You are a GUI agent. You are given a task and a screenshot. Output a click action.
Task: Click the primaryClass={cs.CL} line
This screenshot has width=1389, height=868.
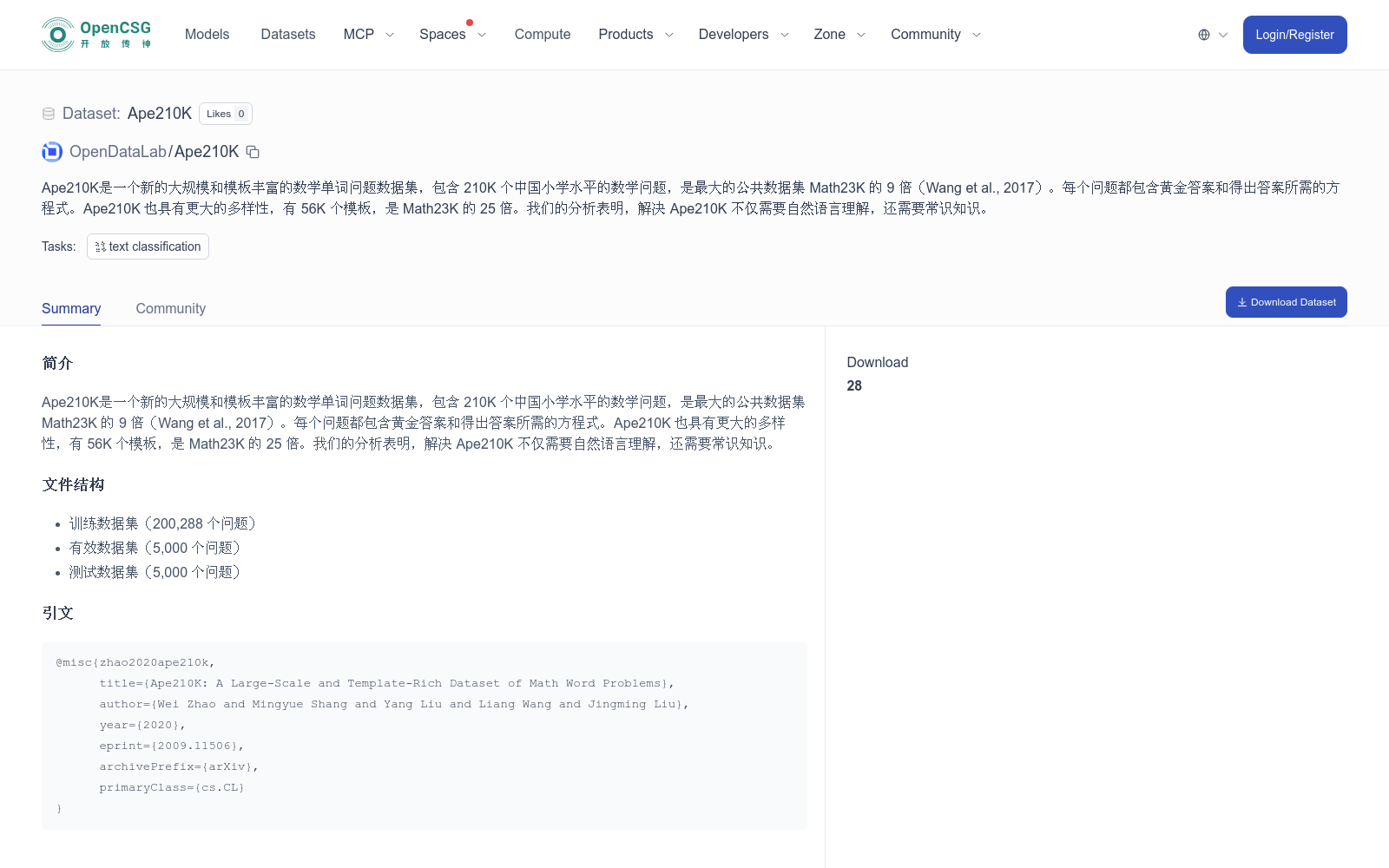172,787
